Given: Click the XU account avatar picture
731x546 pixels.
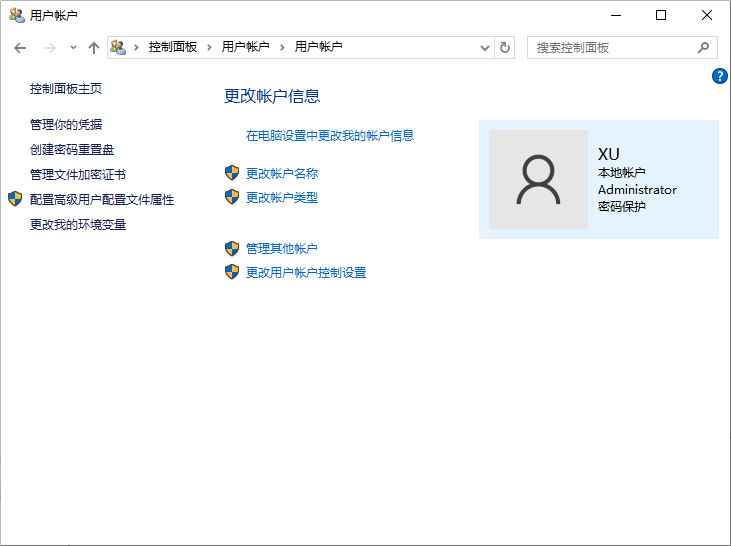Looking at the screenshot, I should coord(538,180).
